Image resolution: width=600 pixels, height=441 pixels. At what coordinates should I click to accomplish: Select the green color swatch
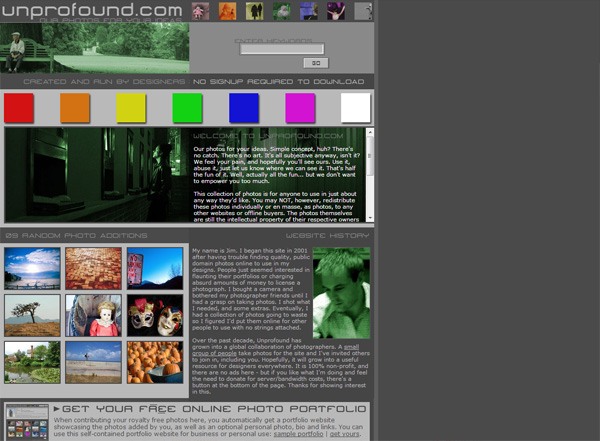pos(188,108)
